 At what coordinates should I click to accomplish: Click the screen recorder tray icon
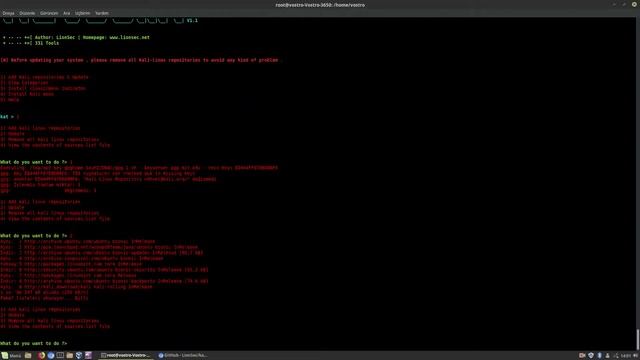tap(582, 356)
